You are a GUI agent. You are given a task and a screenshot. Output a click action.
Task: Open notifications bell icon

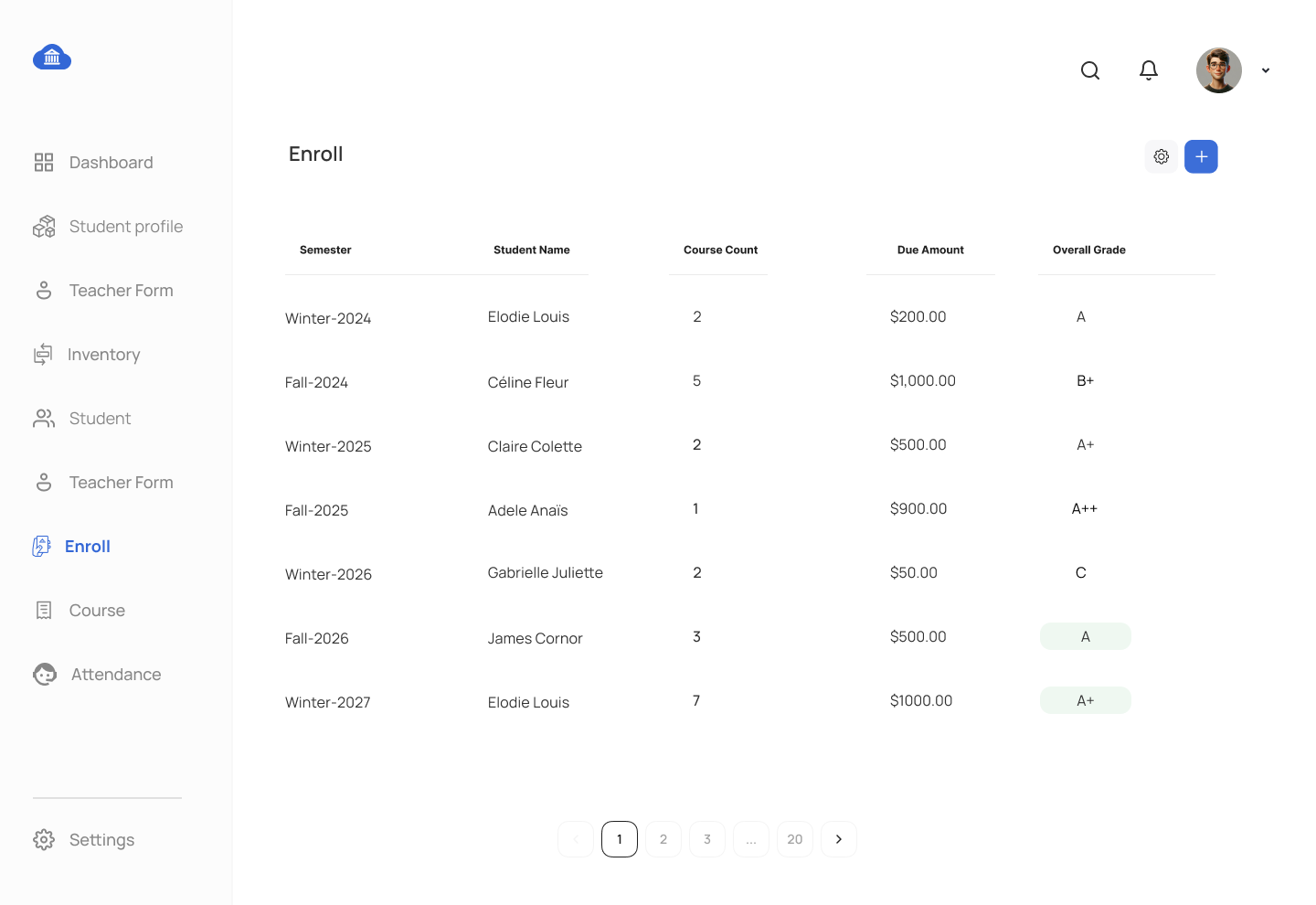[1149, 70]
